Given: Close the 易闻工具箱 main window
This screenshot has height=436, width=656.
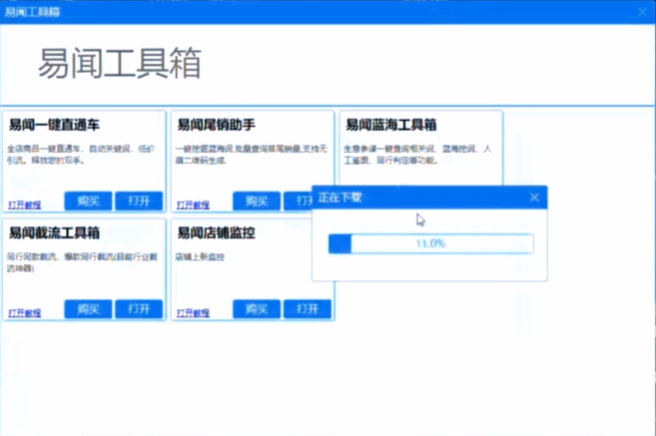Looking at the screenshot, I should tap(643, 12).
